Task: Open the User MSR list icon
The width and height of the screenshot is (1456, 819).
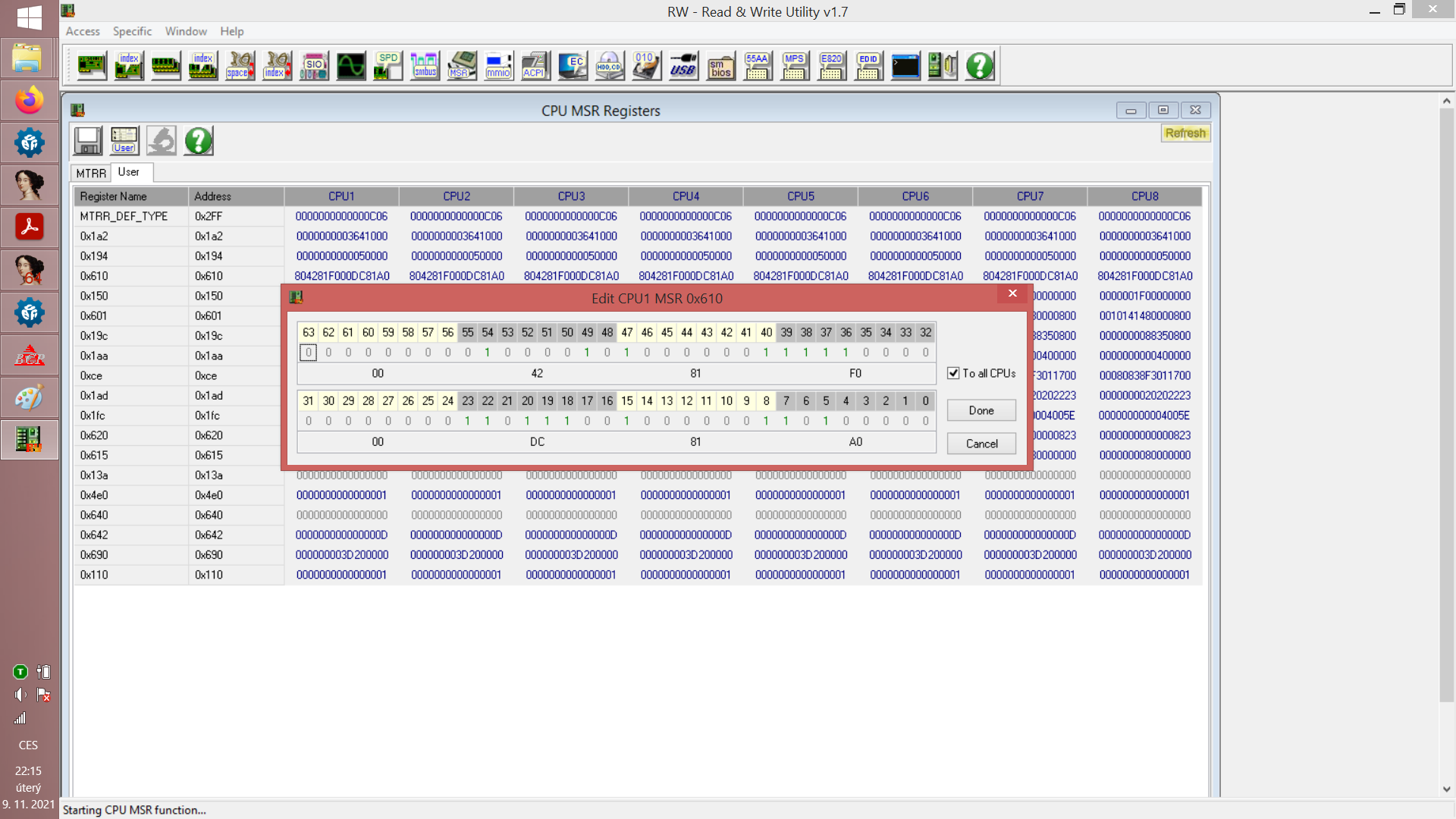Action: (x=124, y=141)
